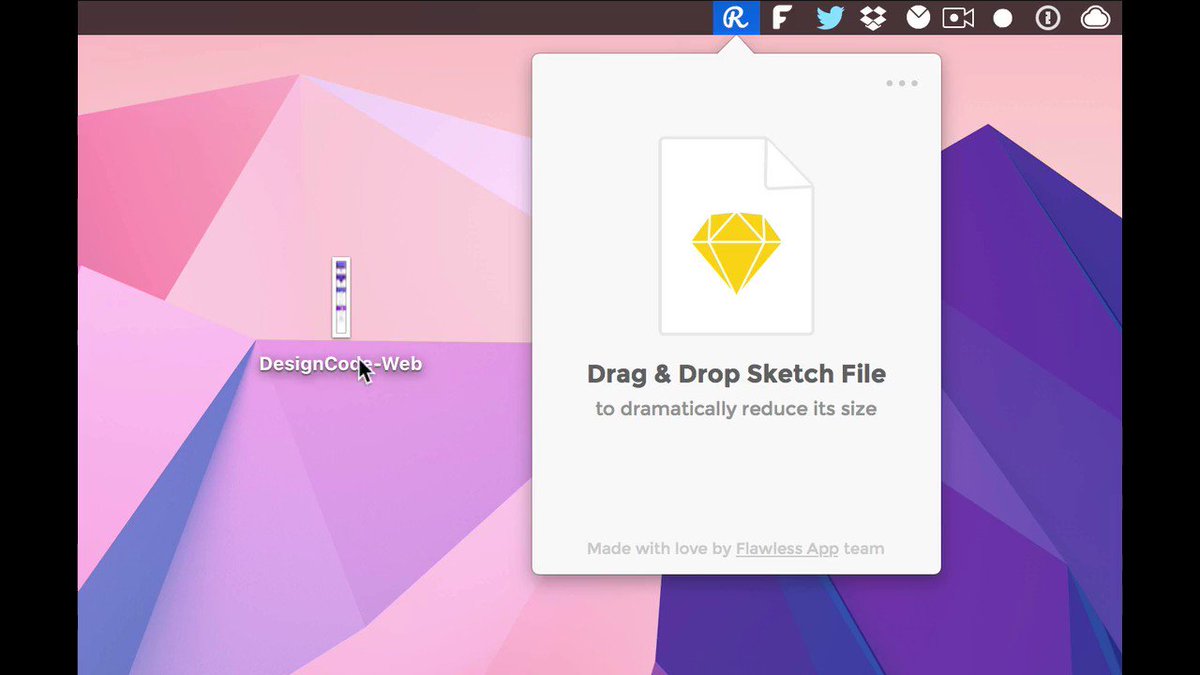Image resolution: width=1200 pixels, height=675 pixels.
Task: Click the round envelope mail menu bar icon
Action: point(918,18)
